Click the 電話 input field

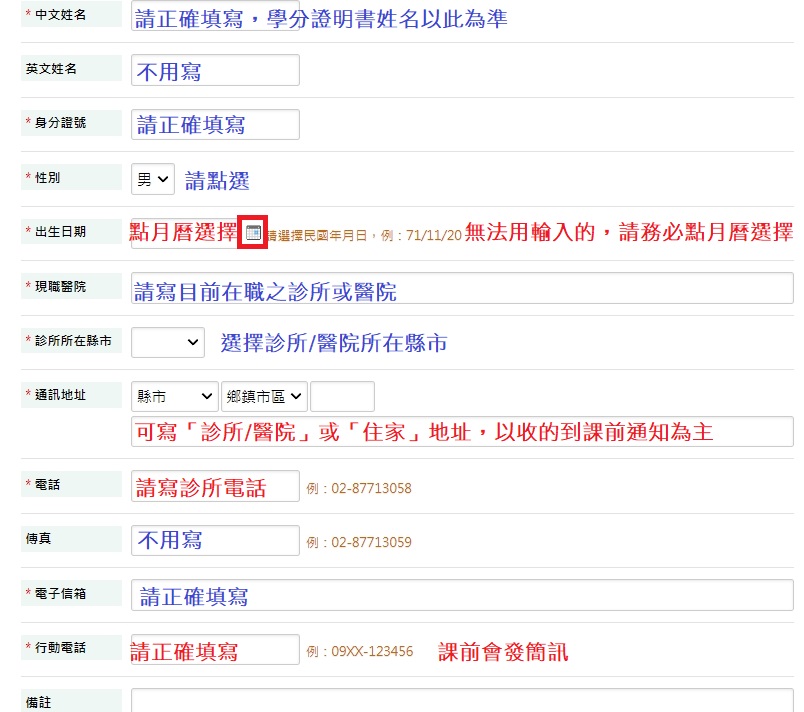215,486
